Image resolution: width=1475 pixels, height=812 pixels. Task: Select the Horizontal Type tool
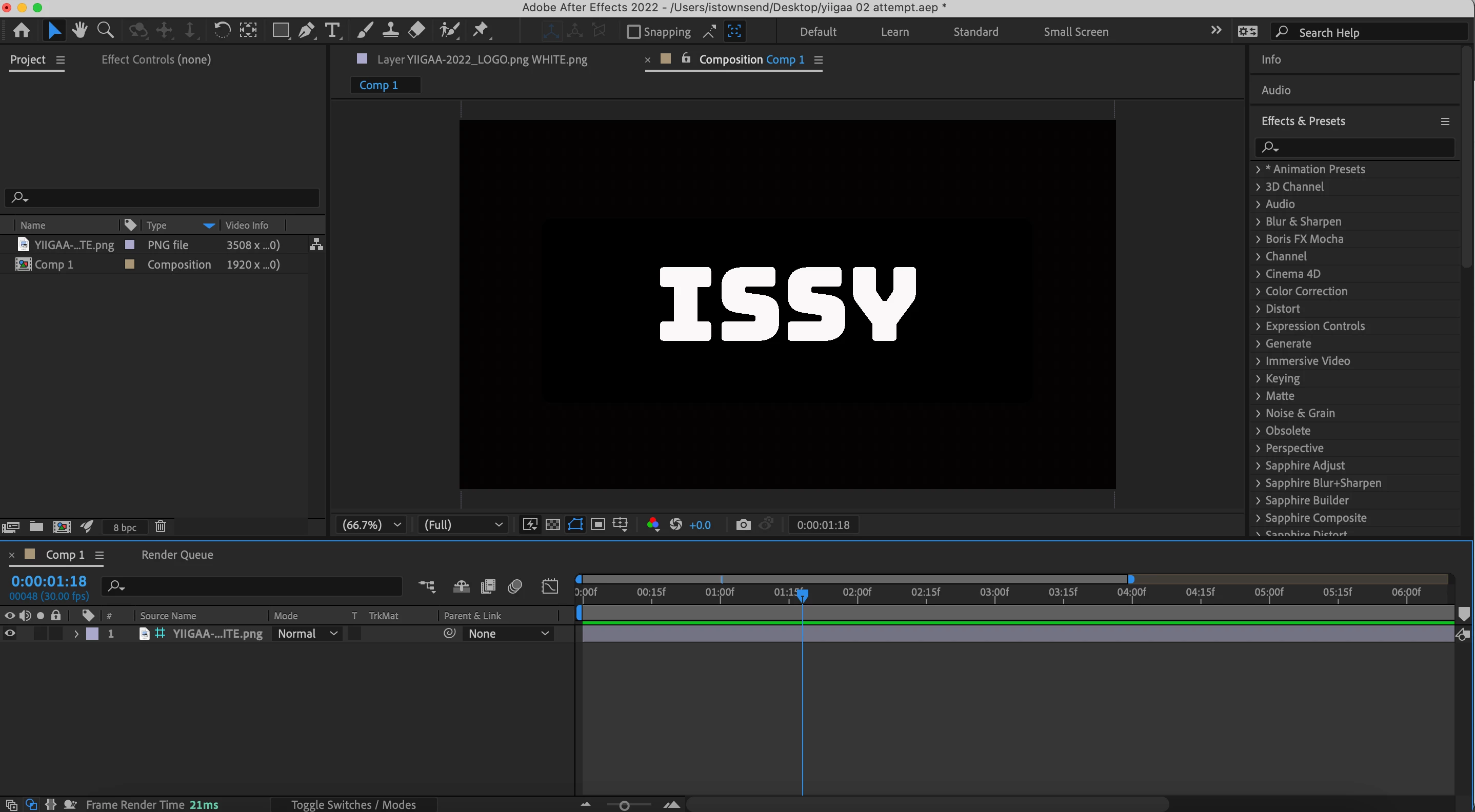(x=332, y=30)
